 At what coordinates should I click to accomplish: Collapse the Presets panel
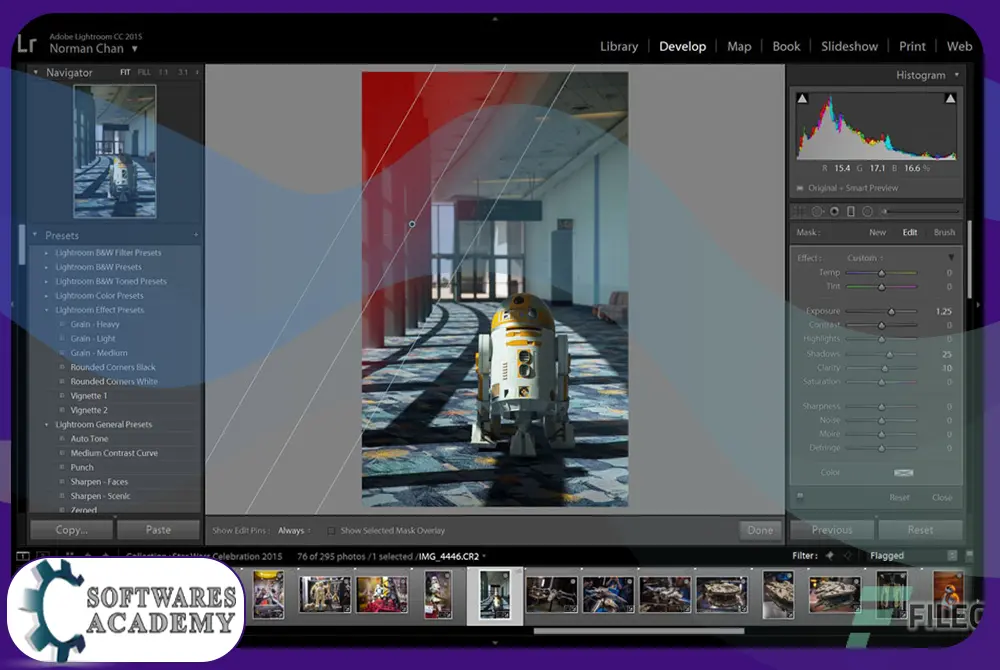[35, 235]
